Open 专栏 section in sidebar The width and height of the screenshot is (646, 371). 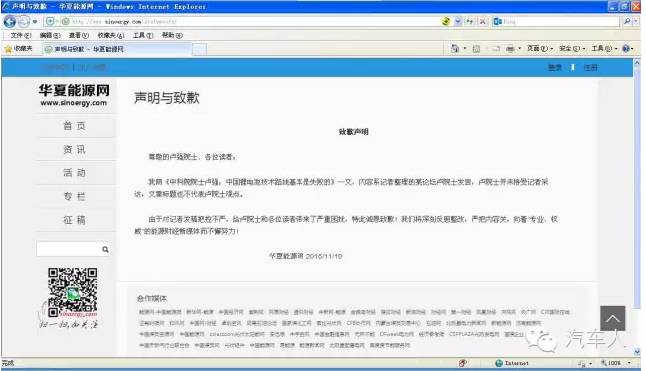click(75, 196)
